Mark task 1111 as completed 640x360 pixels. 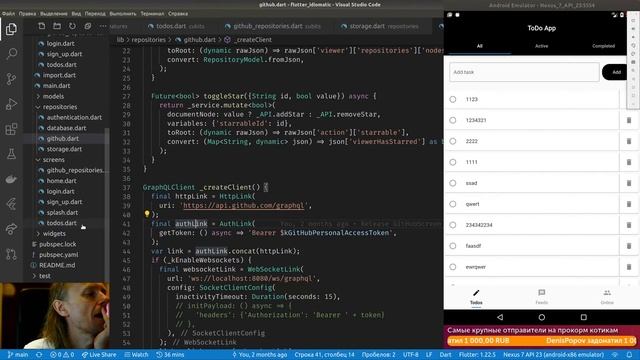tap(453, 162)
